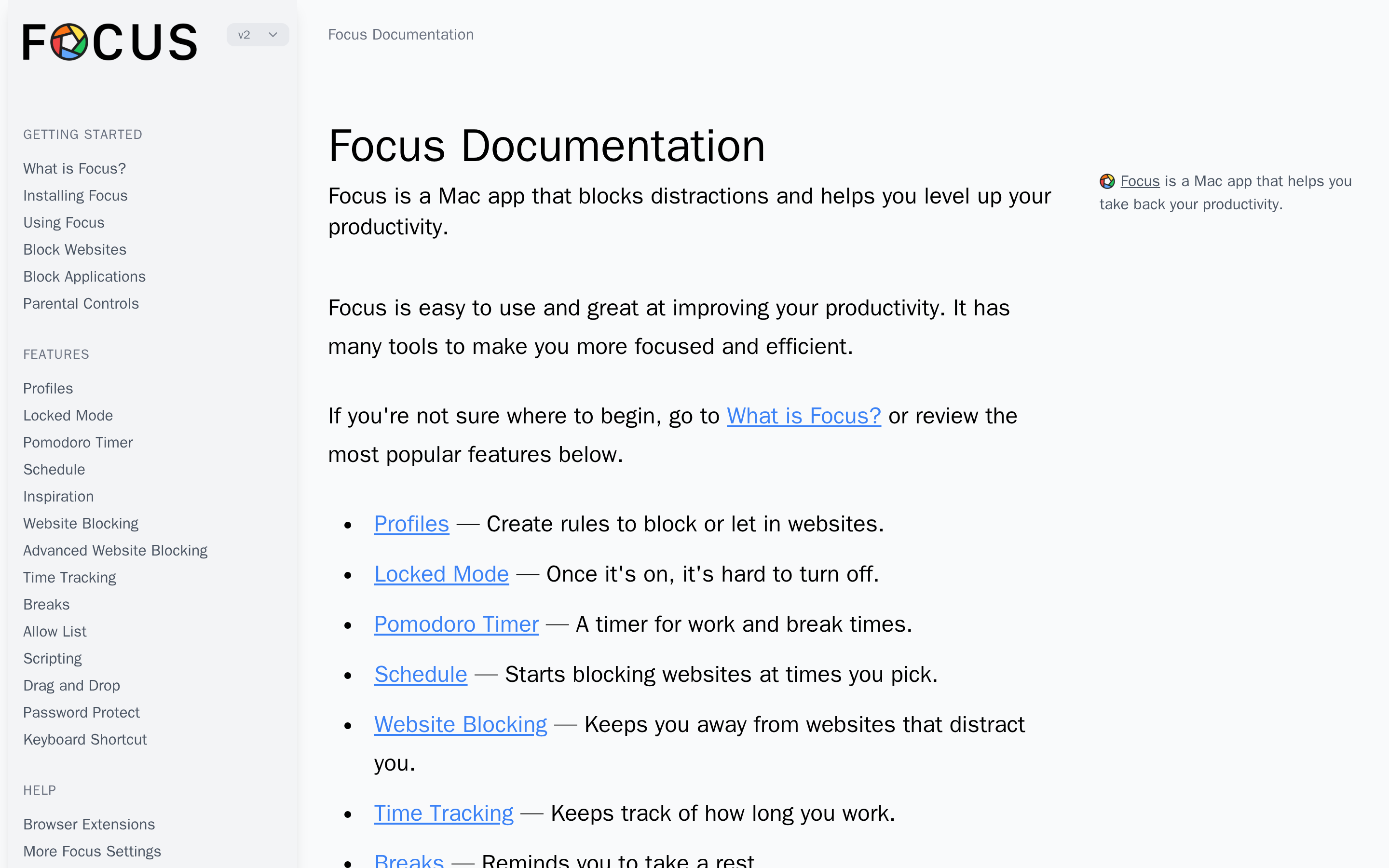Click the Profiles link in the feature list
Viewport: 1389px width, 868px height.
click(x=411, y=524)
